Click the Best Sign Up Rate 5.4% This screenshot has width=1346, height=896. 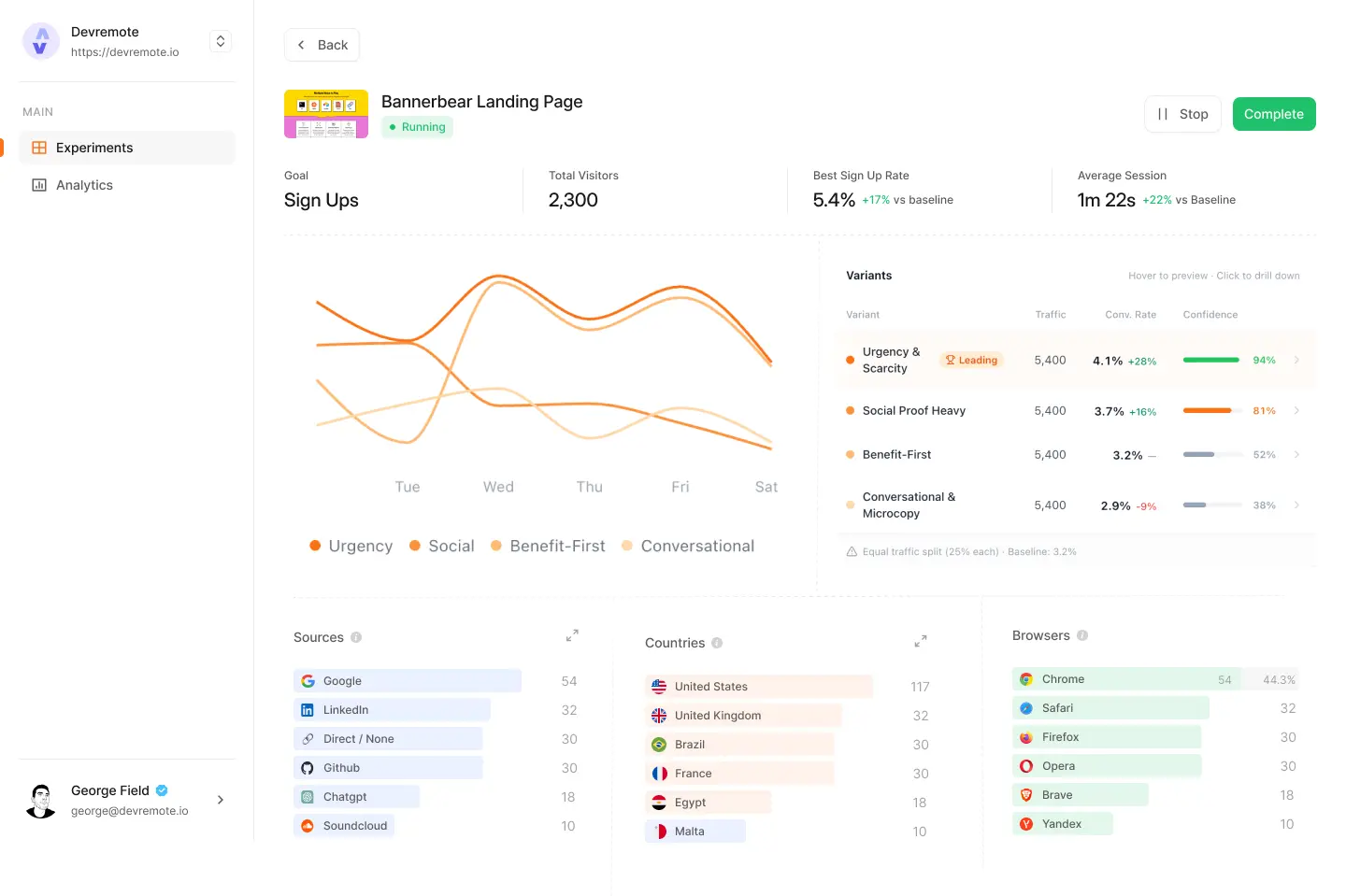coord(834,200)
